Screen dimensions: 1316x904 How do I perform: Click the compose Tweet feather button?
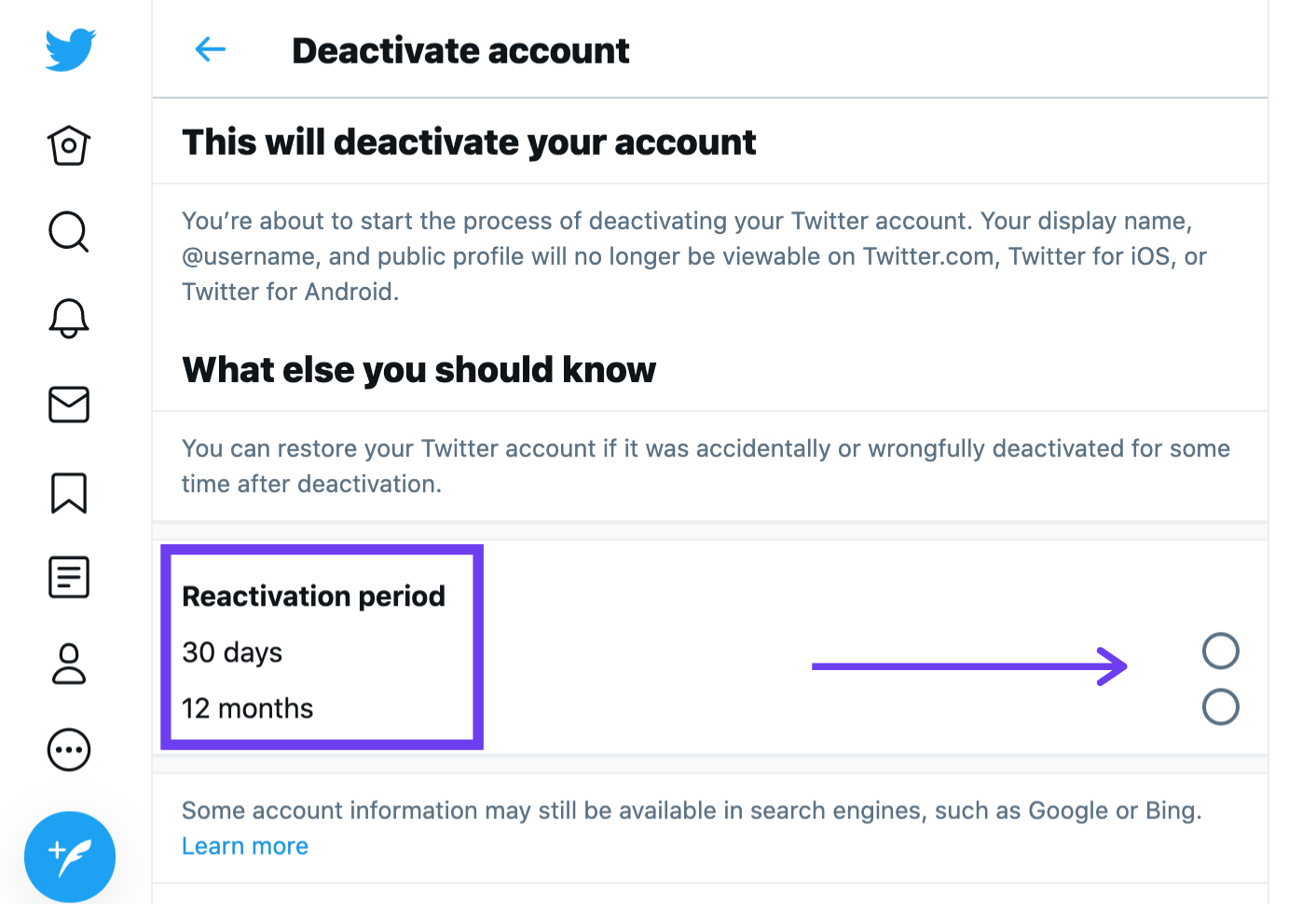(x=69, y=856)
